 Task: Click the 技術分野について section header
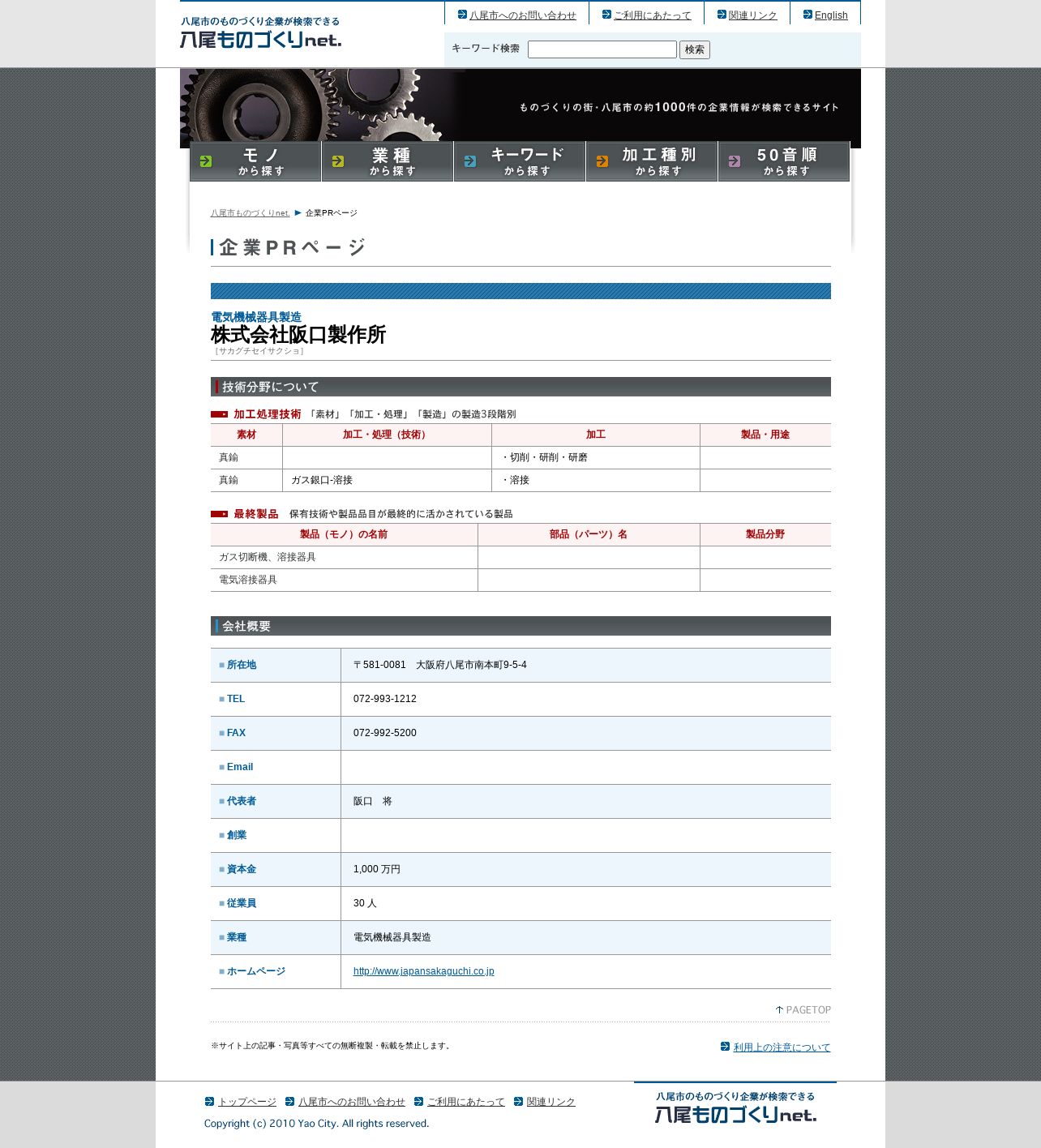click(x=520, y=387)
